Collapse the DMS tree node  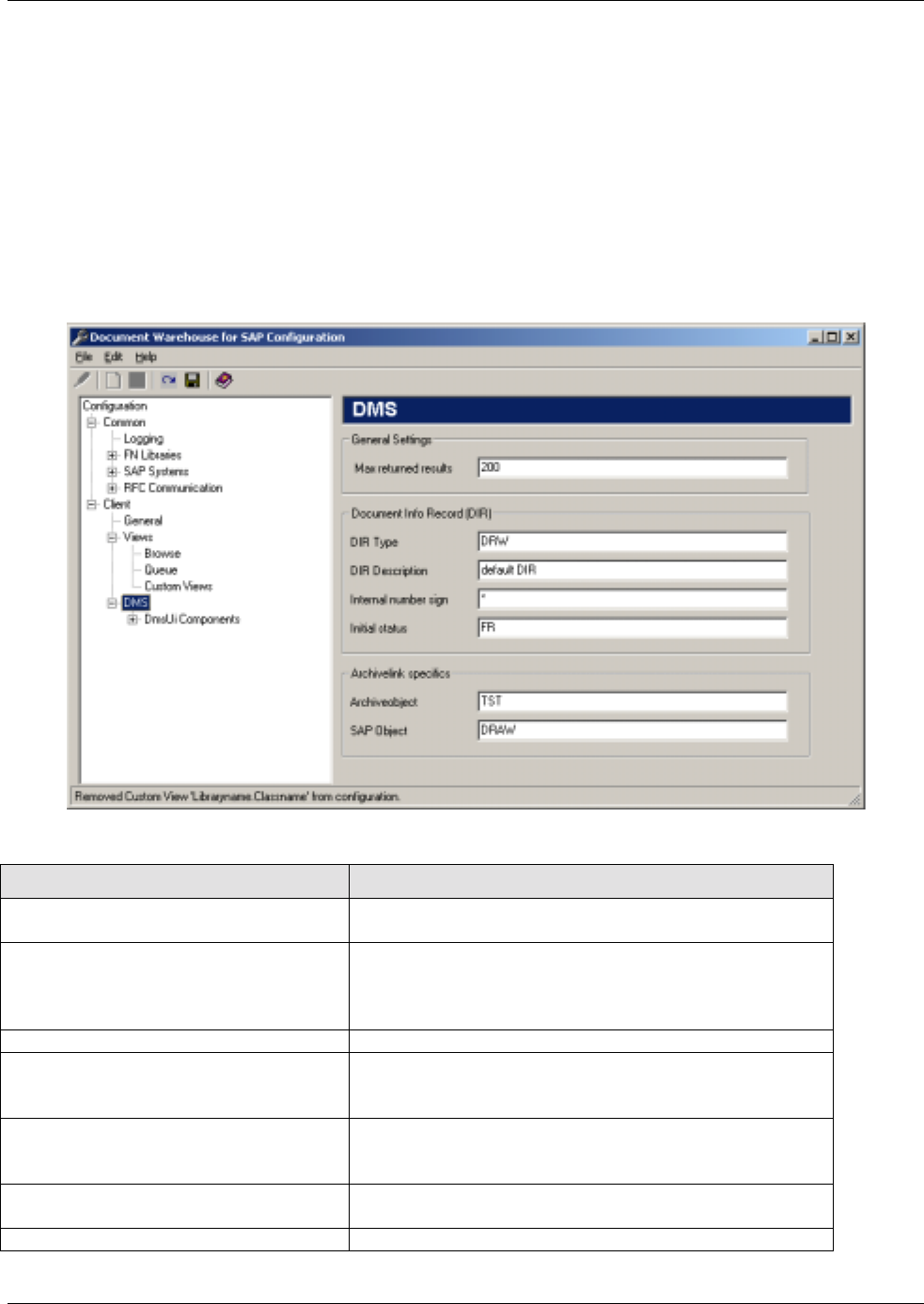coord(112,604)
